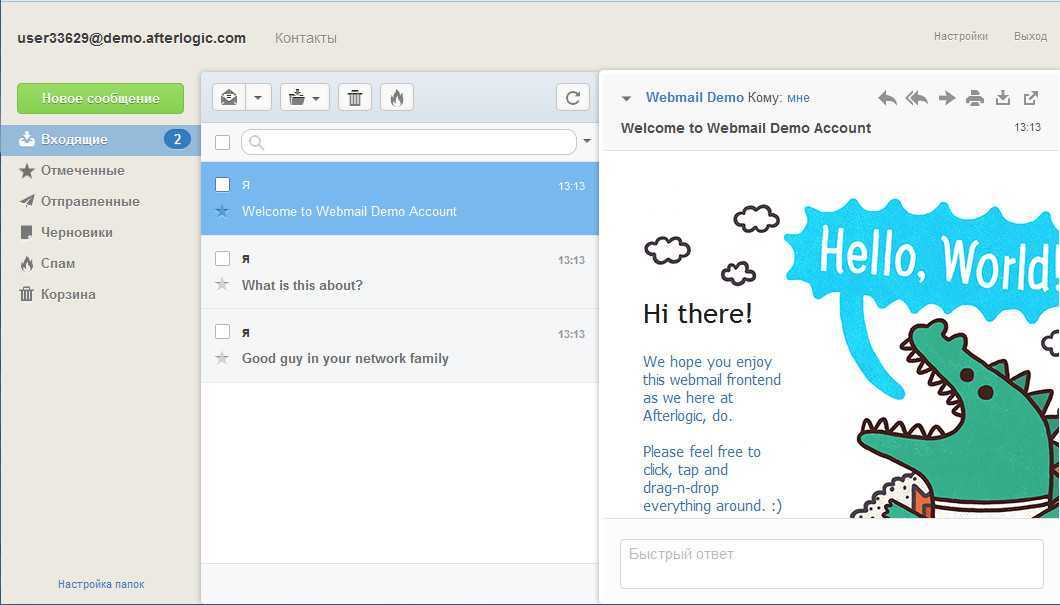The image size is (1060, 605).
Task: Expand message header details arrow
Action: [x=627, y=98]
